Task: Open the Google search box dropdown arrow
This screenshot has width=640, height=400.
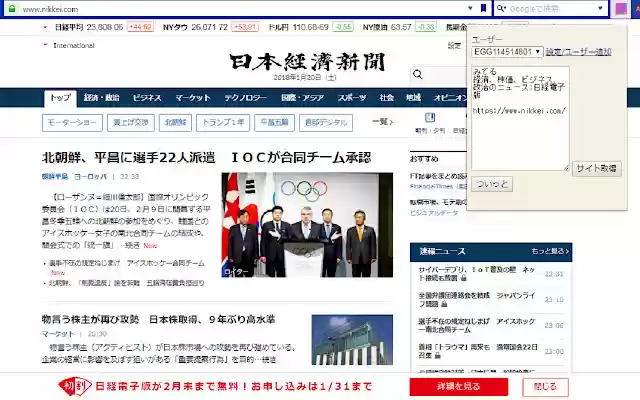Action: pyautogui.click(x=600, y=8)
